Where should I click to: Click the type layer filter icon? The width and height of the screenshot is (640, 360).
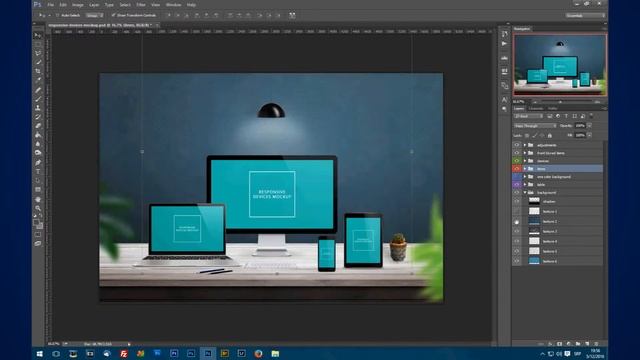click(566, 116)
